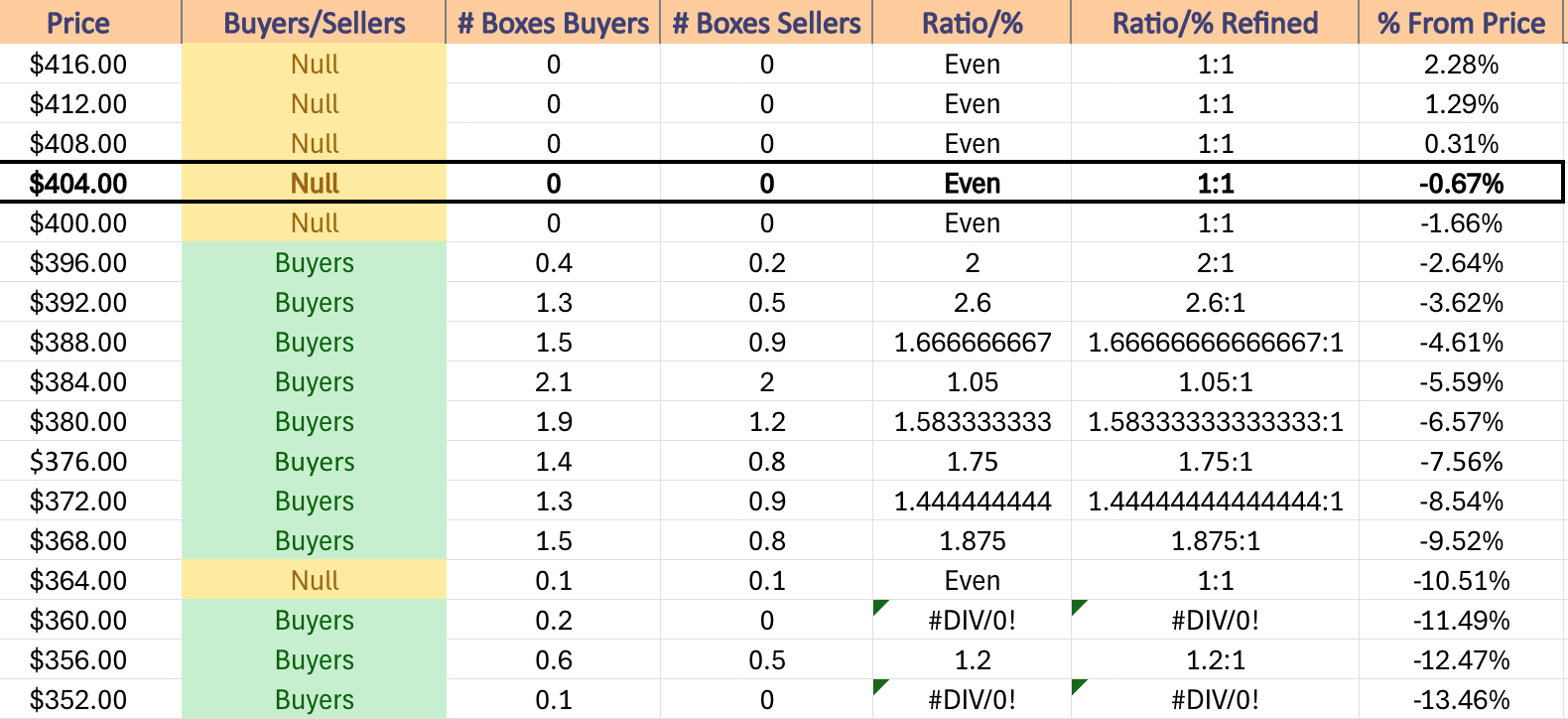
Task: Select the $416.00 price cell
Action: (x=90, y=65)
